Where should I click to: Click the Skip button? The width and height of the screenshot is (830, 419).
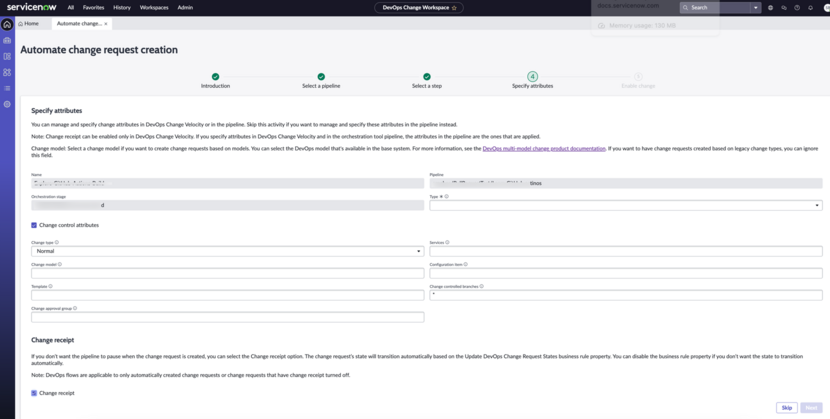tap(787, 408)
